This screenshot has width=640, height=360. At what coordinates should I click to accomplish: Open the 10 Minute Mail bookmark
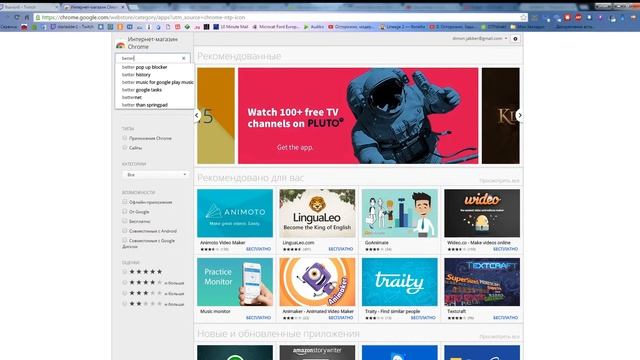pyautogui.click(x=231, y=27)
